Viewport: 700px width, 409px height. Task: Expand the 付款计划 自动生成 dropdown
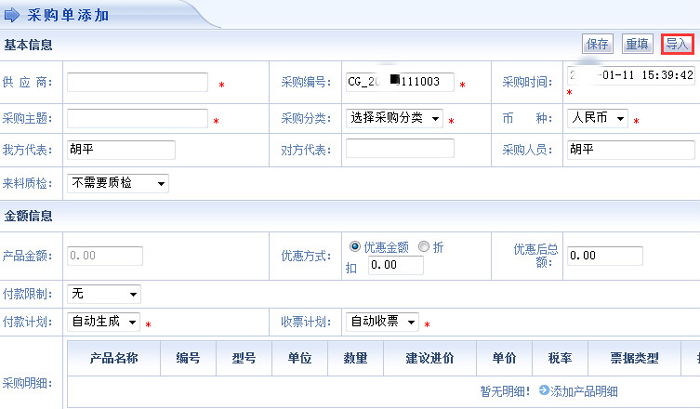[104, 322]
